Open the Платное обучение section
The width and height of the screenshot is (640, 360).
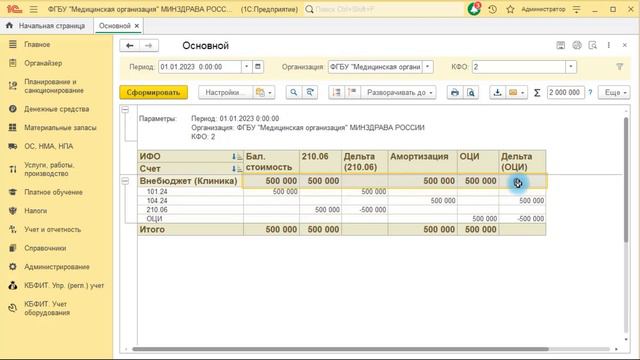53,192
